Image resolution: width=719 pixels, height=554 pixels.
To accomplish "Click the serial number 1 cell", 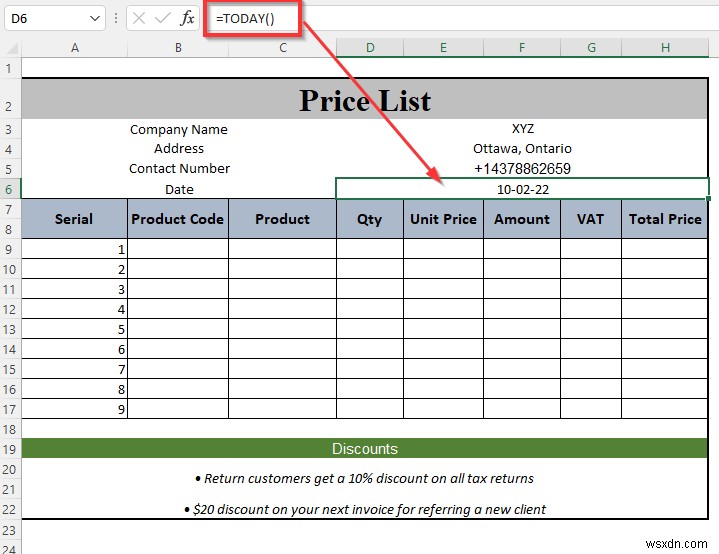I will 74,249.
